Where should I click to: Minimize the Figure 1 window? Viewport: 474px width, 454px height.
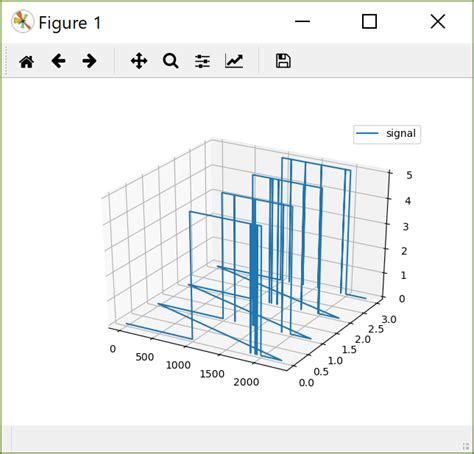(302, 22)
